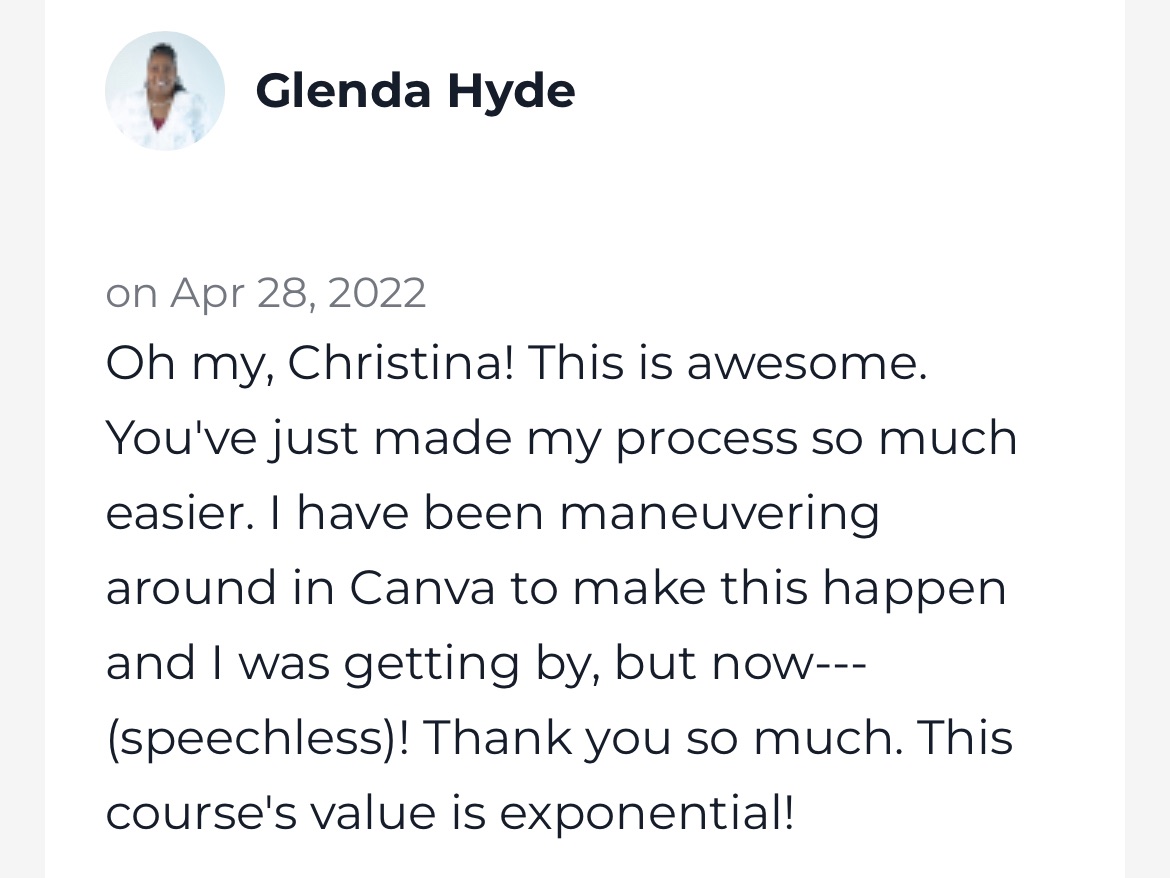Click the name "Christina" in the review
Screen dimensions: 1170x878
pos(400,365)
